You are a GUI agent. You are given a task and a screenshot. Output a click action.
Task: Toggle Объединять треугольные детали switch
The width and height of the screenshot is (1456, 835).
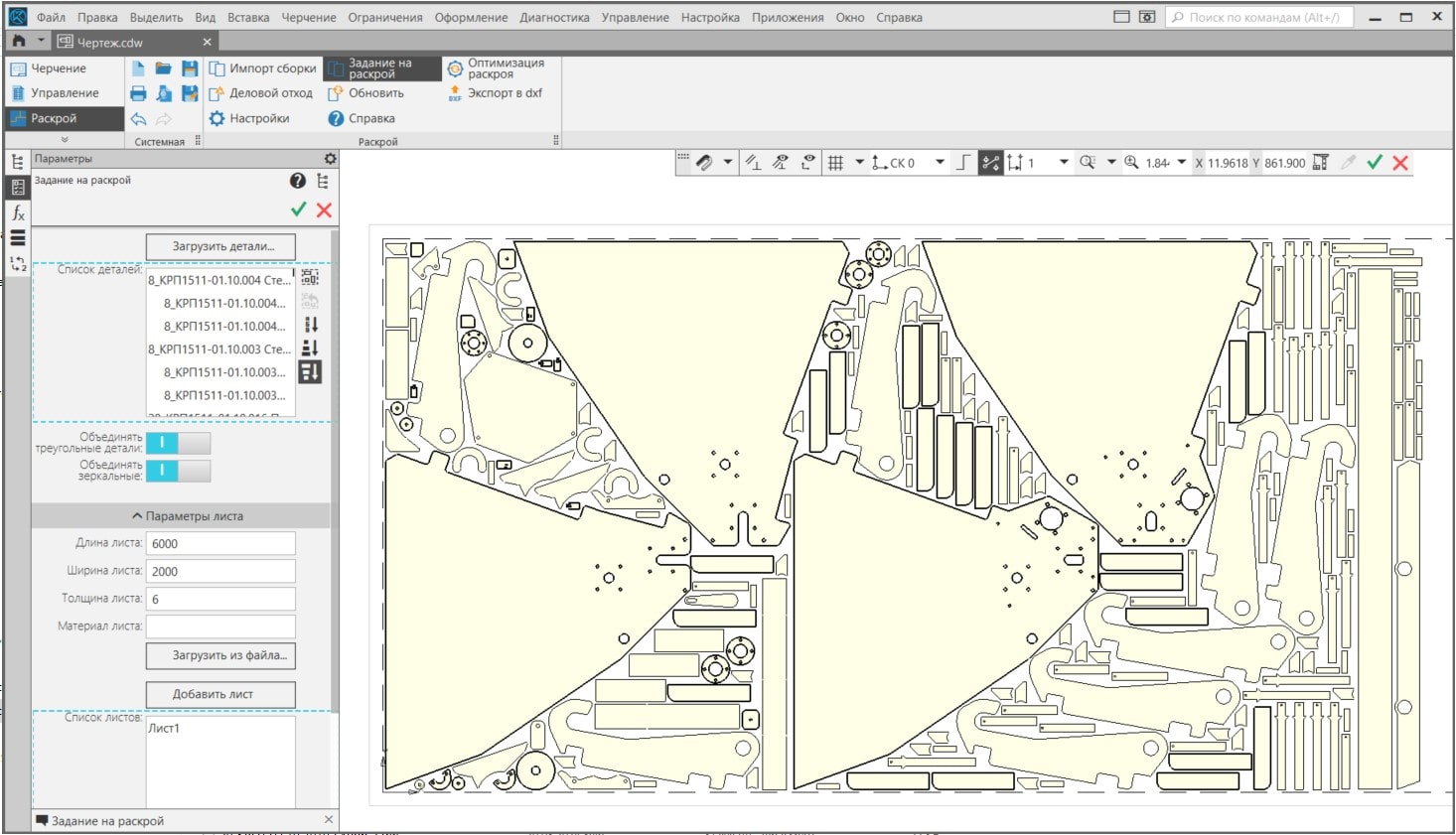[178, 442]
